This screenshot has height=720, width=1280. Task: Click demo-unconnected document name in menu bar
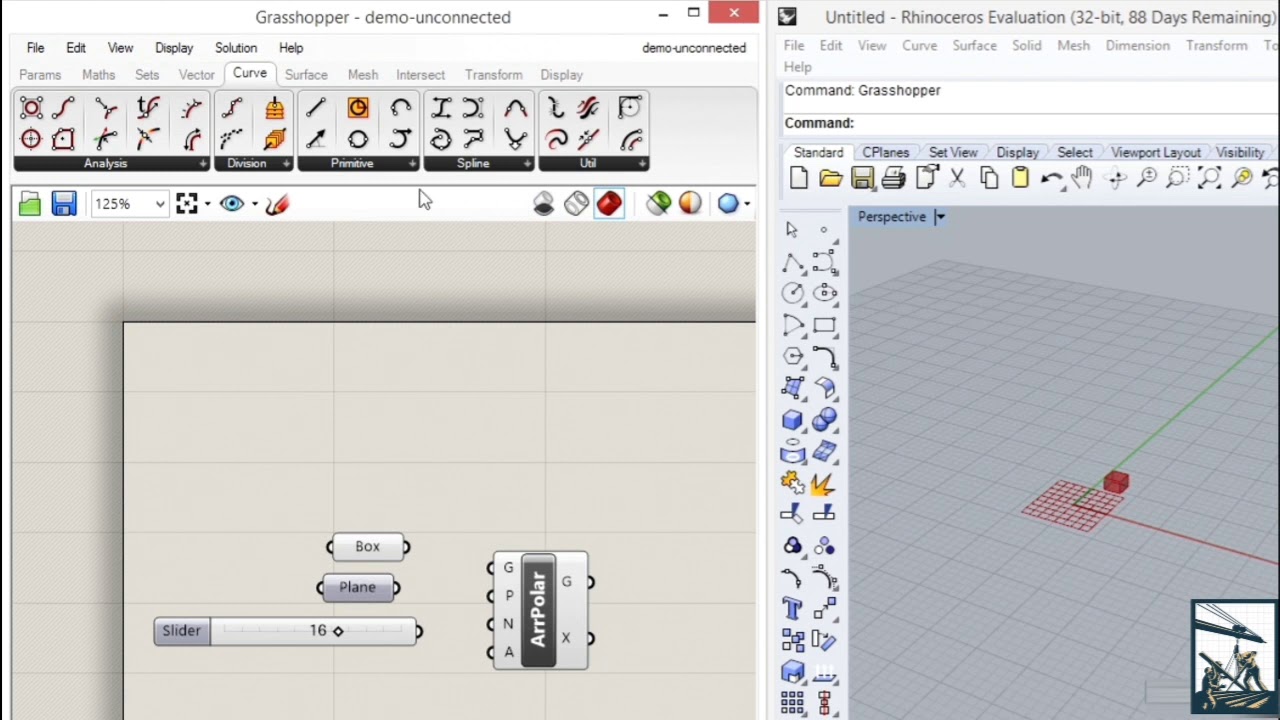pyautogui.click(x=694, y=48)
